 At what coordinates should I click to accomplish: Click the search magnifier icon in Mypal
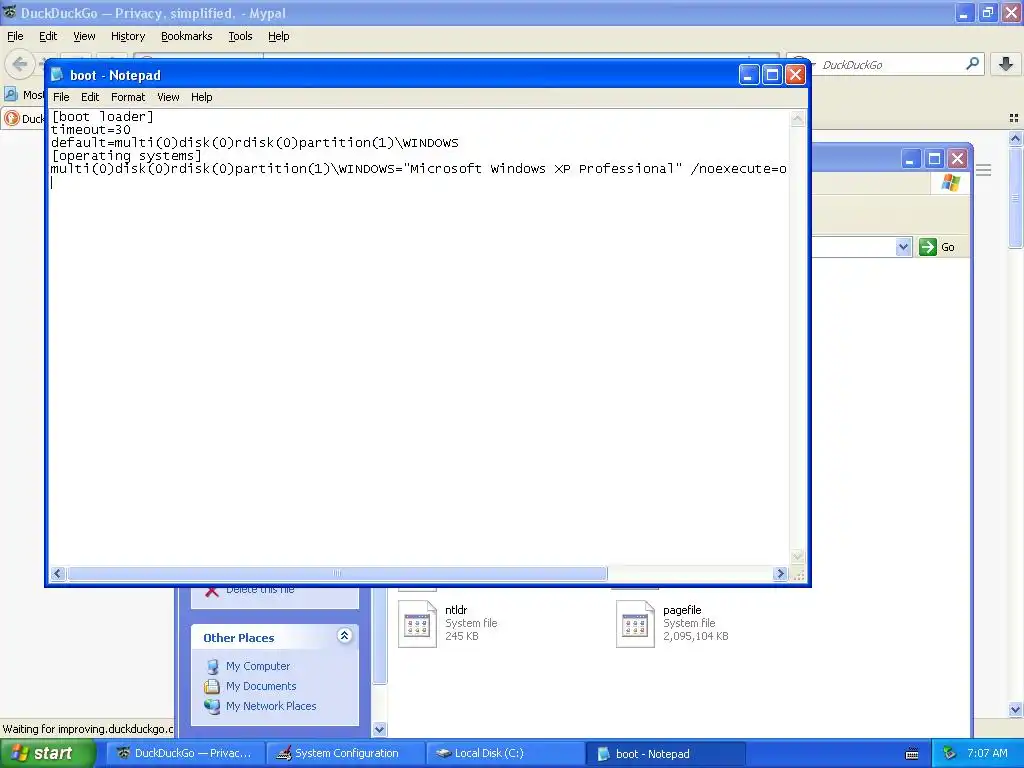tap(972, 64)
